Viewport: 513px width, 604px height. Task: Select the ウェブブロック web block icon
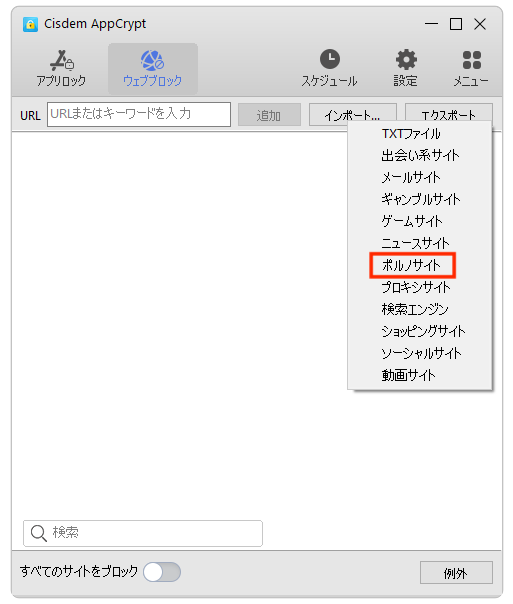coord(153,61)
